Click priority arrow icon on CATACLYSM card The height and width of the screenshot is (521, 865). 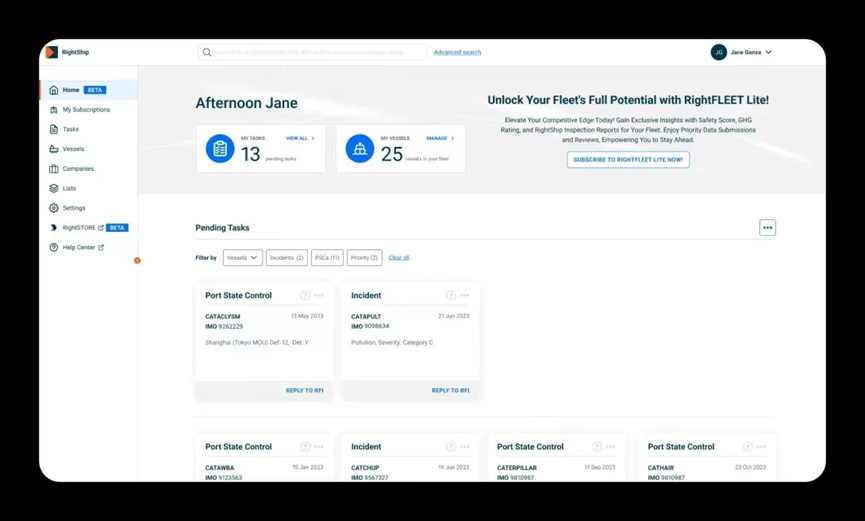click(x=305, y=295)
